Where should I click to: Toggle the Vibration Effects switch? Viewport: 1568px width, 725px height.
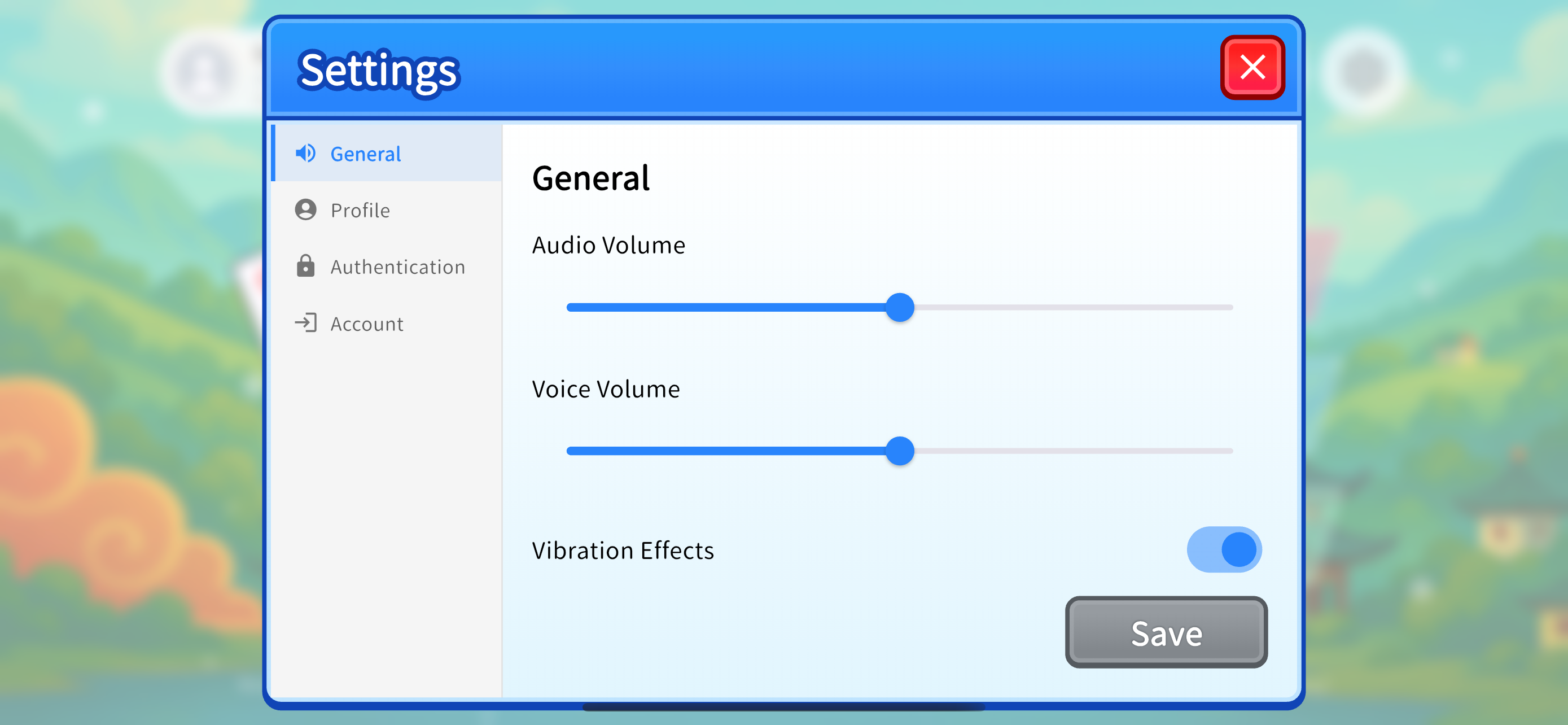(1224, 549)
